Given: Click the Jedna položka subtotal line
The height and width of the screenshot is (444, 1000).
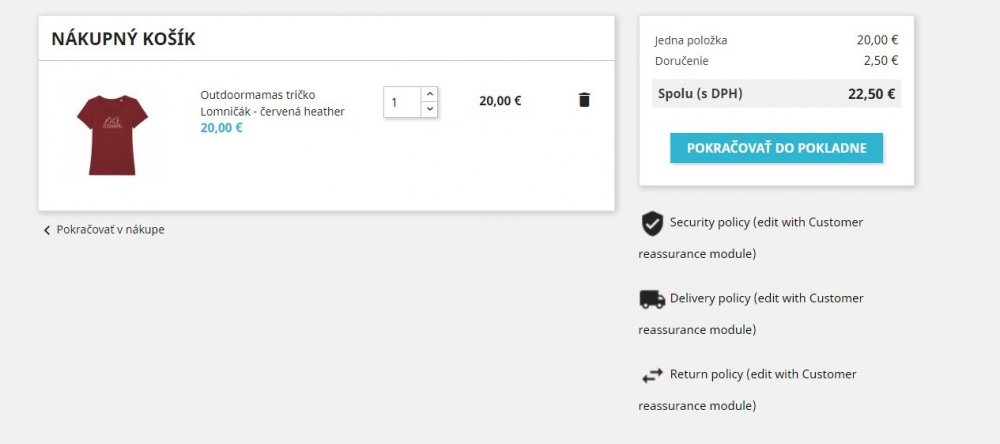Looking at the screenshot, I should point(776,41).
